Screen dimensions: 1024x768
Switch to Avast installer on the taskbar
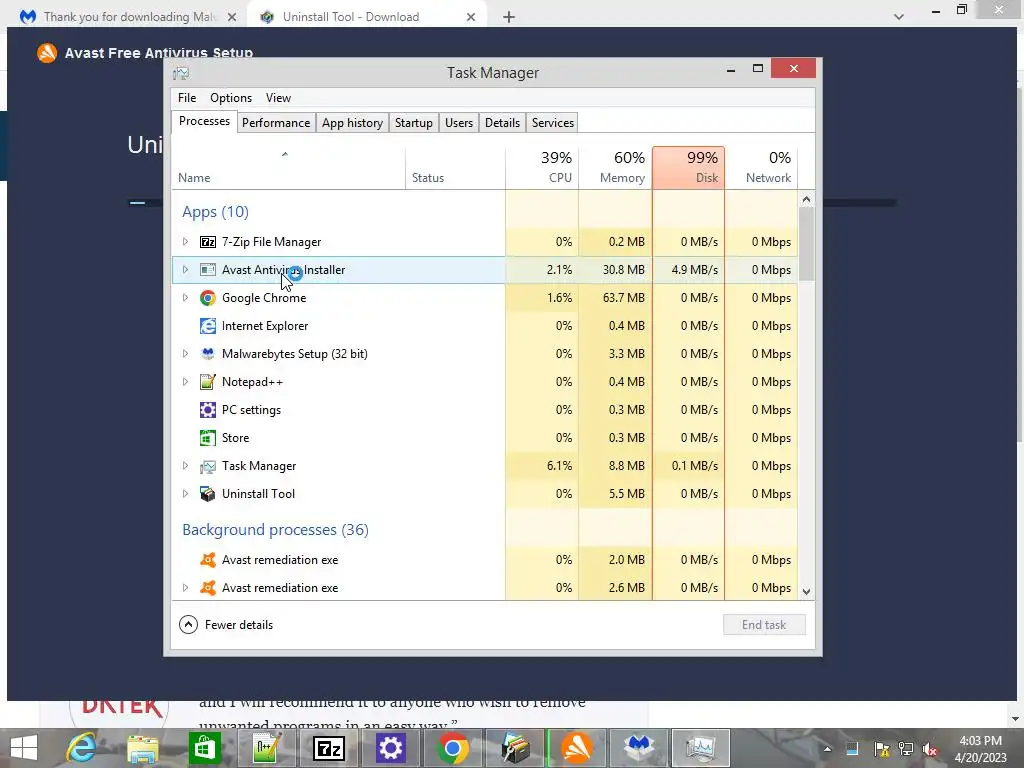tap(577, 748)
